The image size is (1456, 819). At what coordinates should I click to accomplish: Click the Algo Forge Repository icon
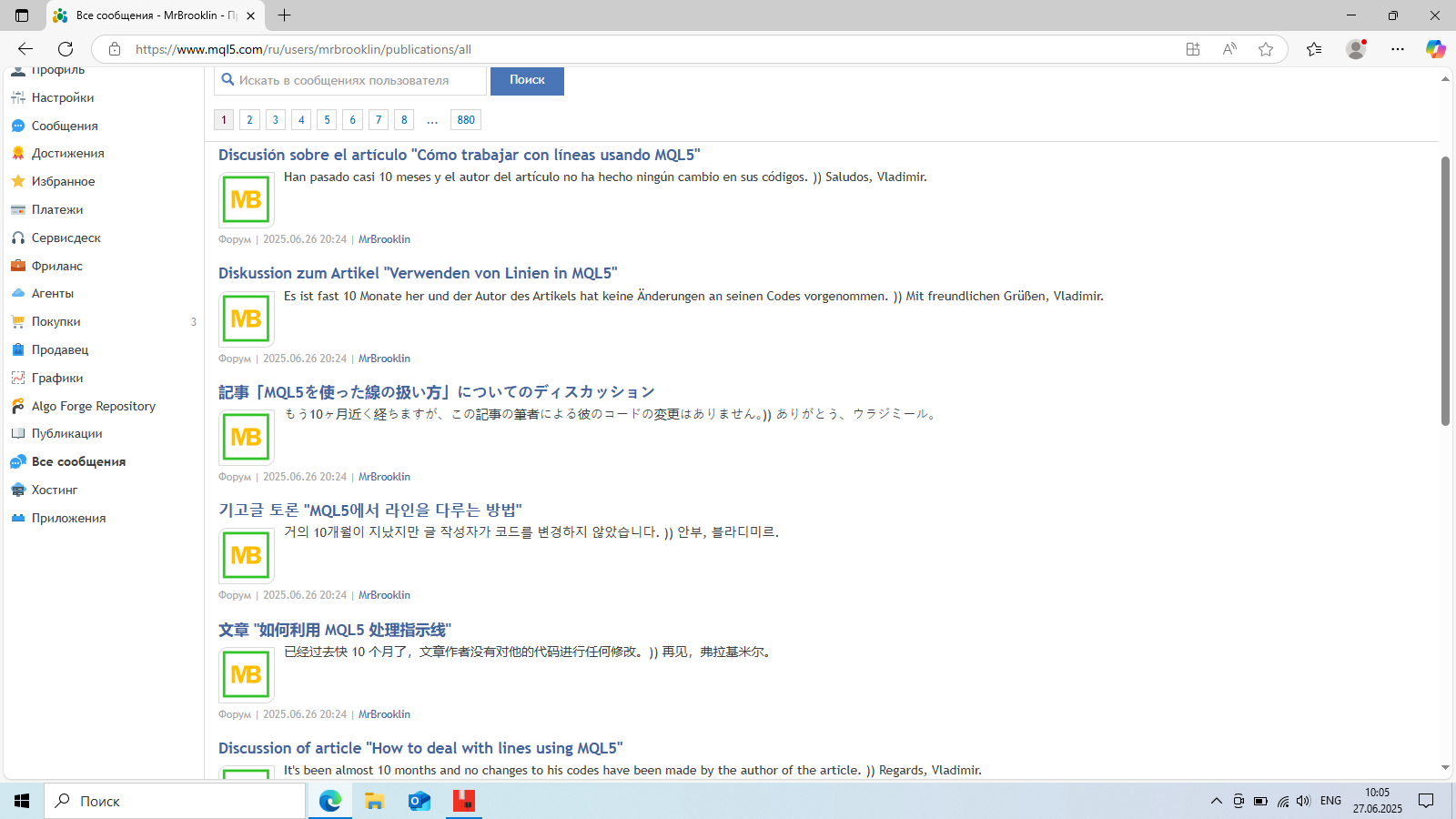point(18,406)
